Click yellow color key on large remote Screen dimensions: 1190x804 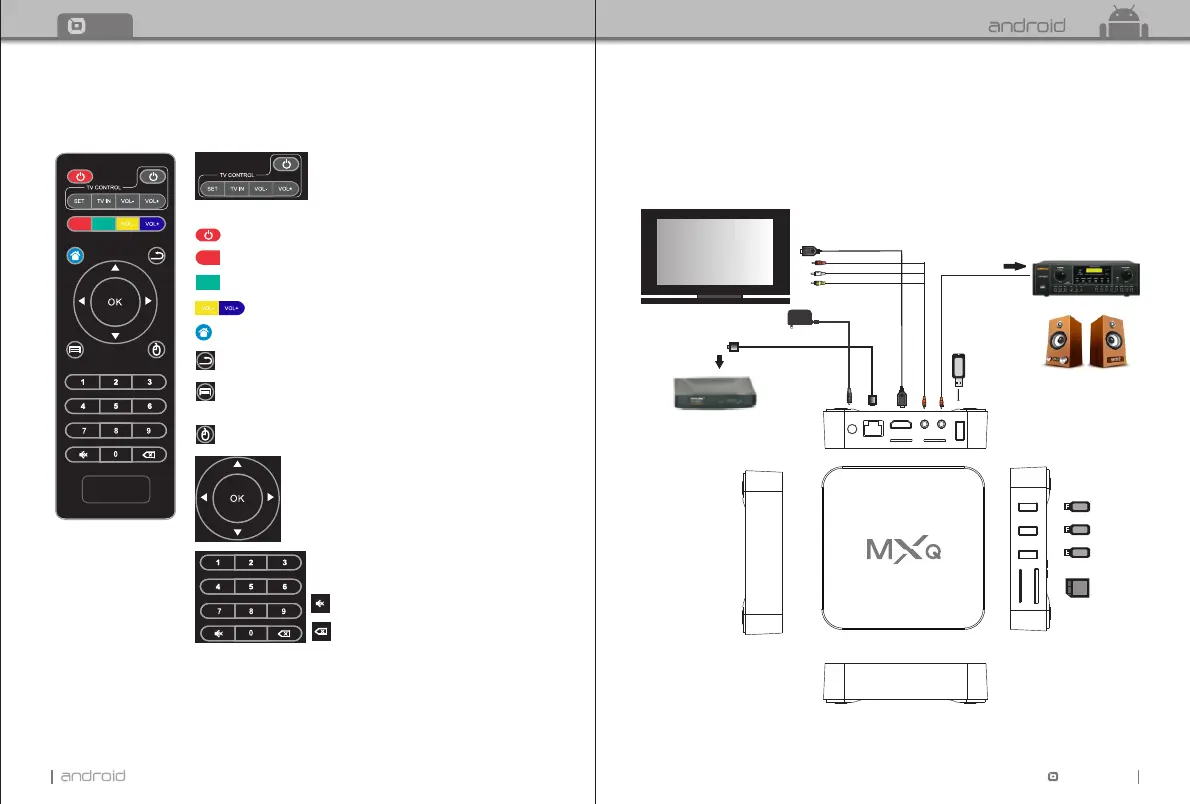coord(128,224)
